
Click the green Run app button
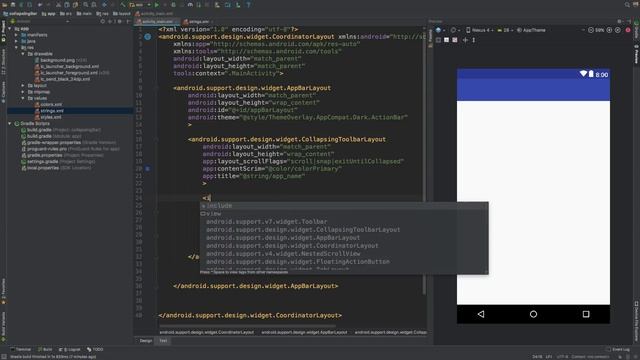click(156, 5)
